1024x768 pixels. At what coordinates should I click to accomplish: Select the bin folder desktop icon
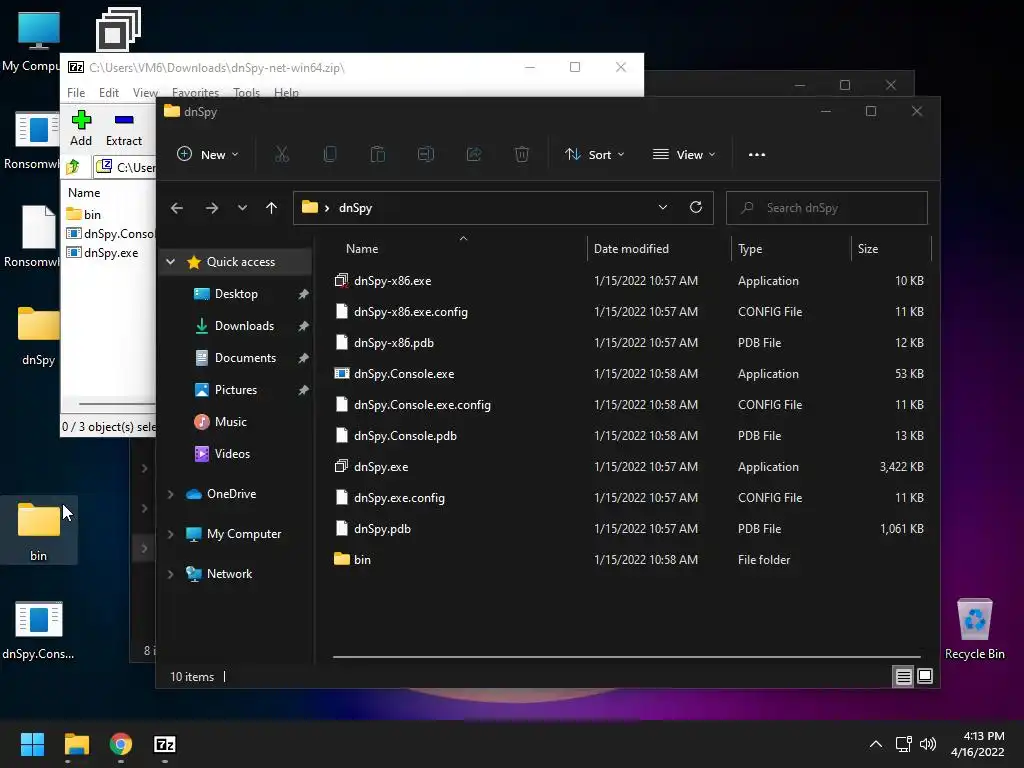pos(39,531)
